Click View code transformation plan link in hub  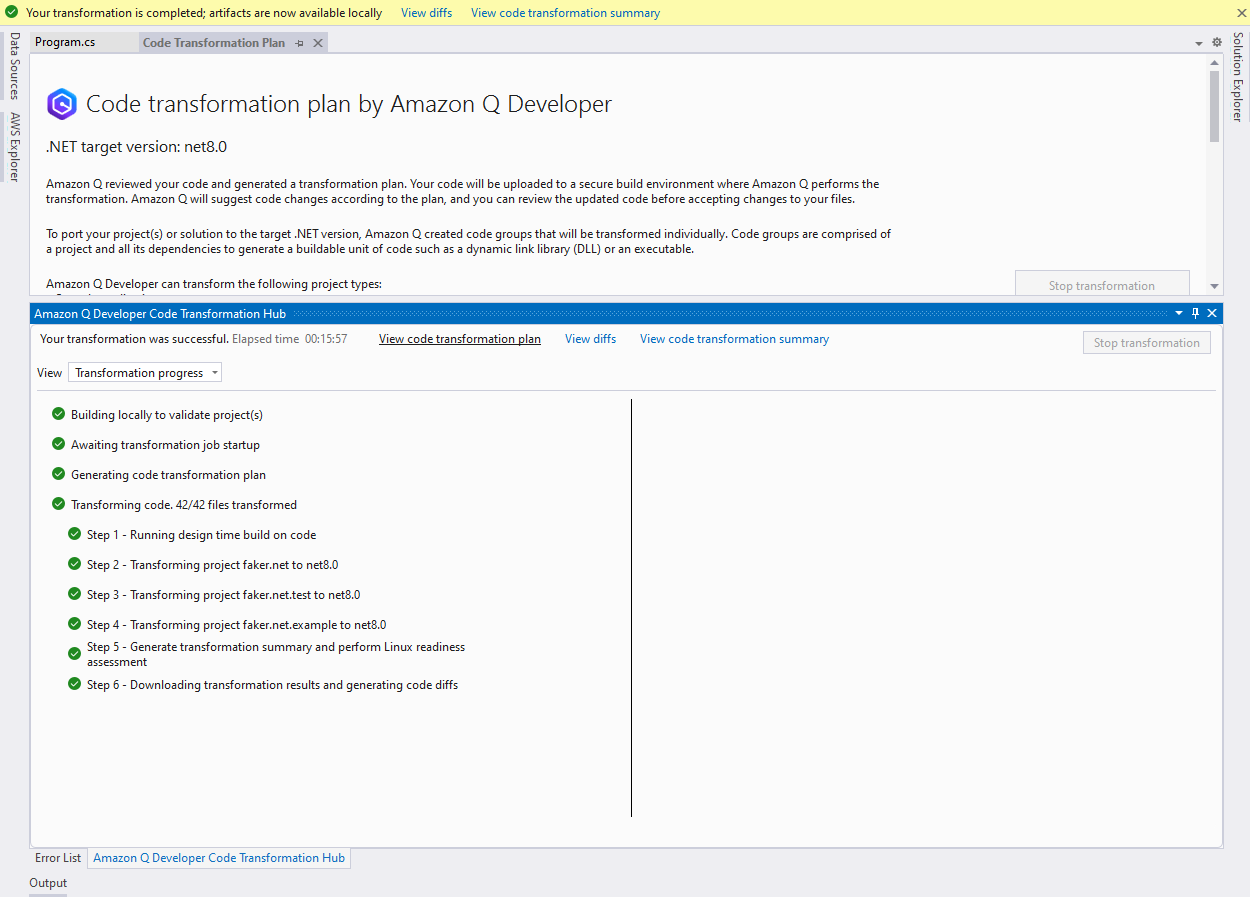coord(460,339)
